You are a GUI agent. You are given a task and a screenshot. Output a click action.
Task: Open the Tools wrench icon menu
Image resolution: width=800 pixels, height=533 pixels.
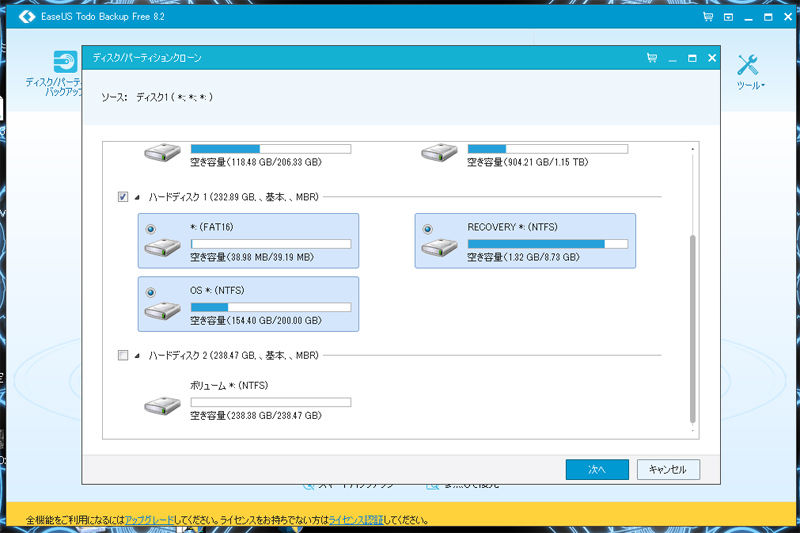point(747,65)
